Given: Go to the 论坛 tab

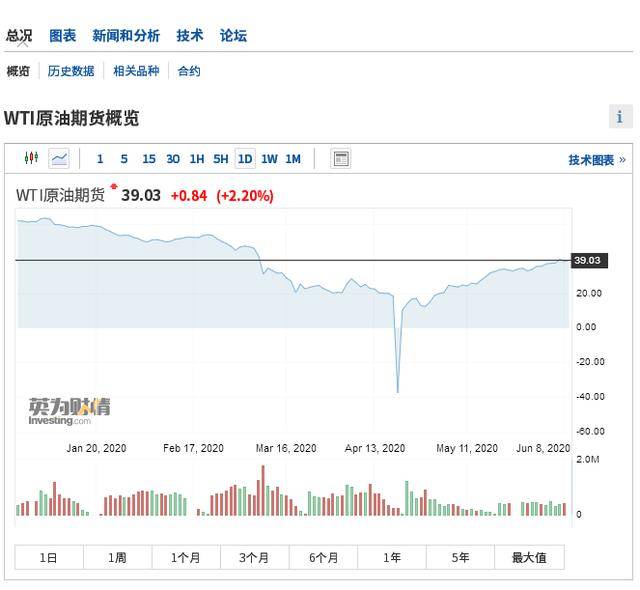Looking at the screenshot, I should [233, 35].
